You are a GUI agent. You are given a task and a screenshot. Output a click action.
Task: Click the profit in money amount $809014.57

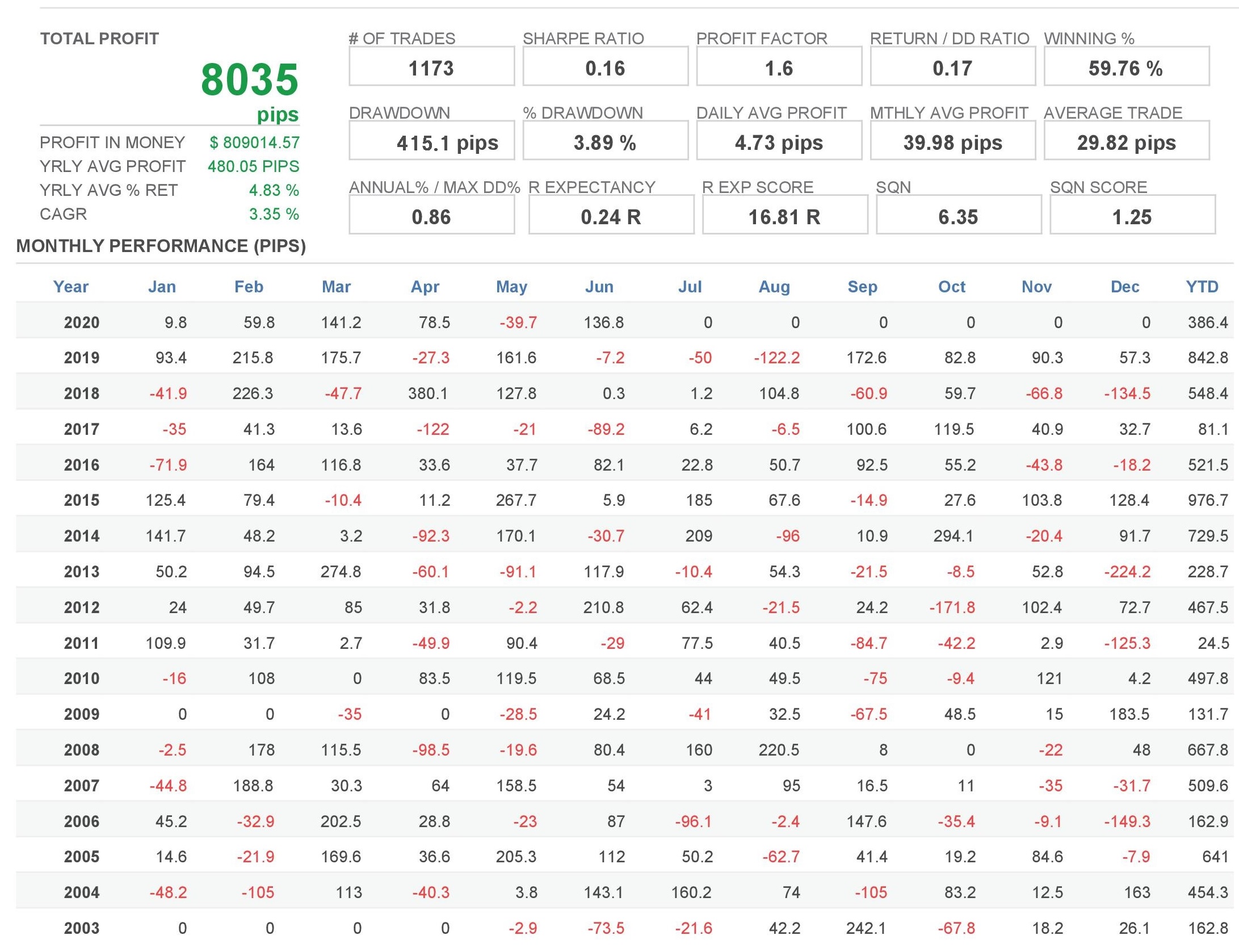(x=254, y=142)
